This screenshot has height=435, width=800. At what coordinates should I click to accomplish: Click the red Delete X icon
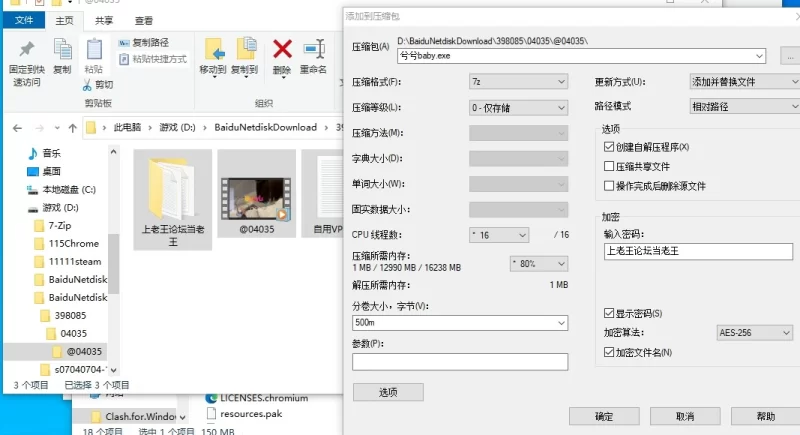tap(282, 49)
